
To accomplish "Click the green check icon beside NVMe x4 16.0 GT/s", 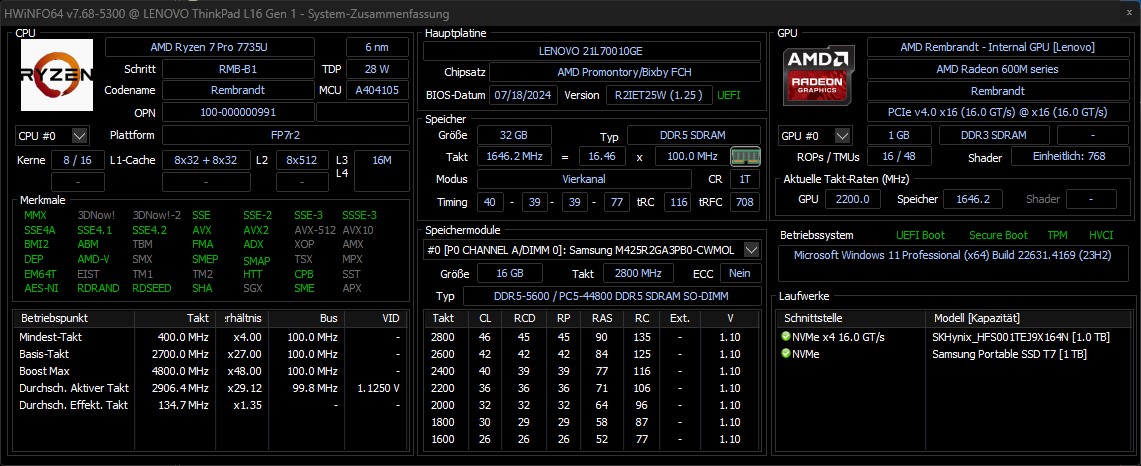I will 785,337.
